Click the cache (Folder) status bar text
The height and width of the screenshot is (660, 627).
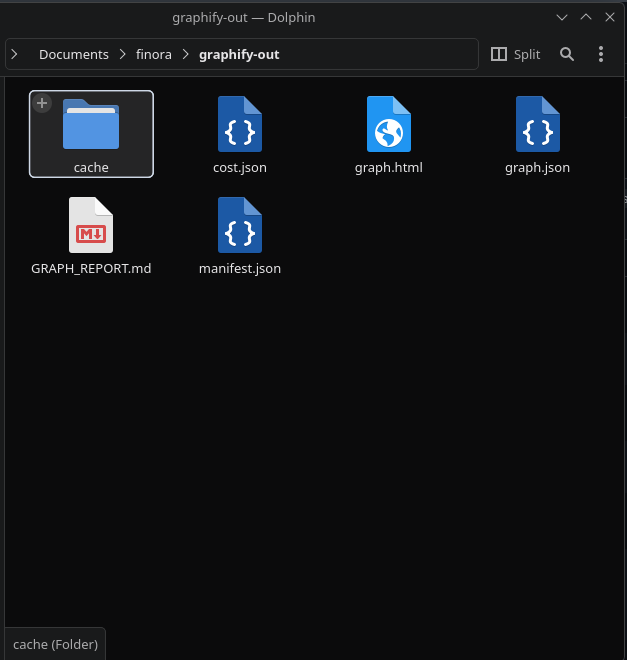point(56,644)
